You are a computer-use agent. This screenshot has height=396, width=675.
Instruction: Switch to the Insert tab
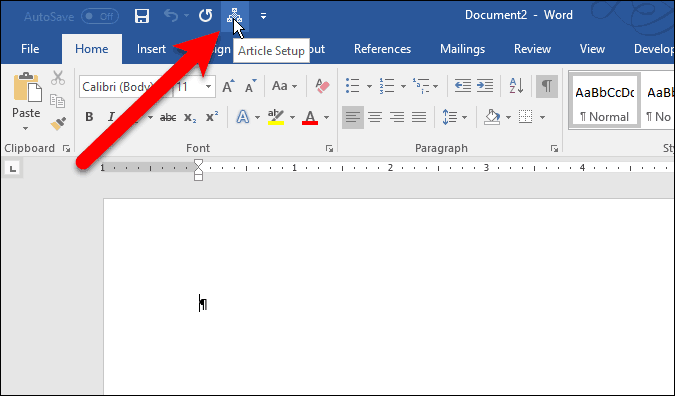click(x=151, y=49)
